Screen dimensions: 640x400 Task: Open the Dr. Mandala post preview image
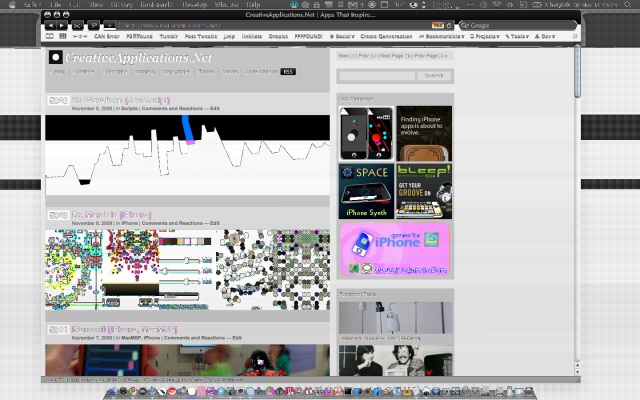pyautogui.click(x=187, y=270)
